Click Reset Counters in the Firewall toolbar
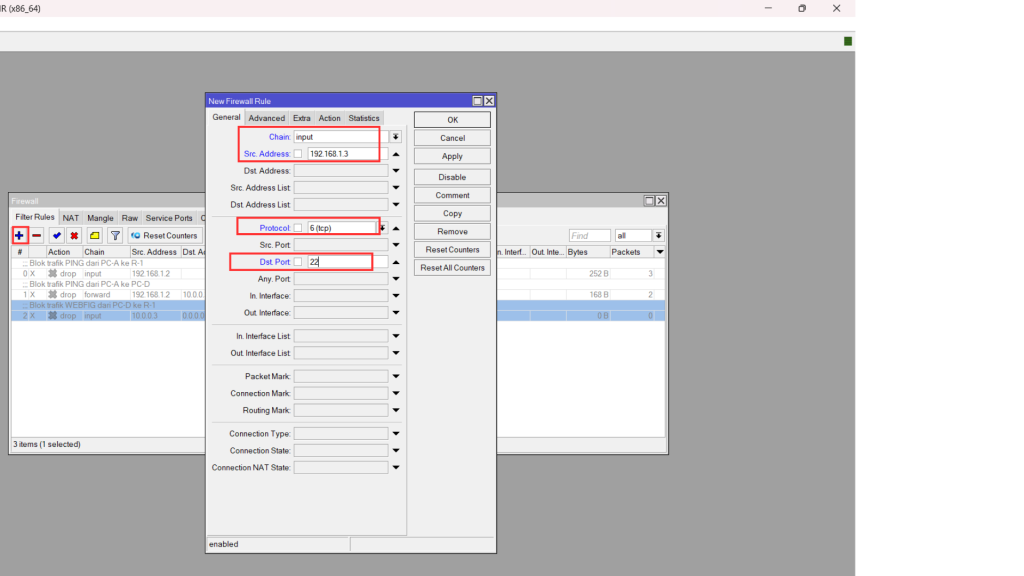 coord(164,235)
